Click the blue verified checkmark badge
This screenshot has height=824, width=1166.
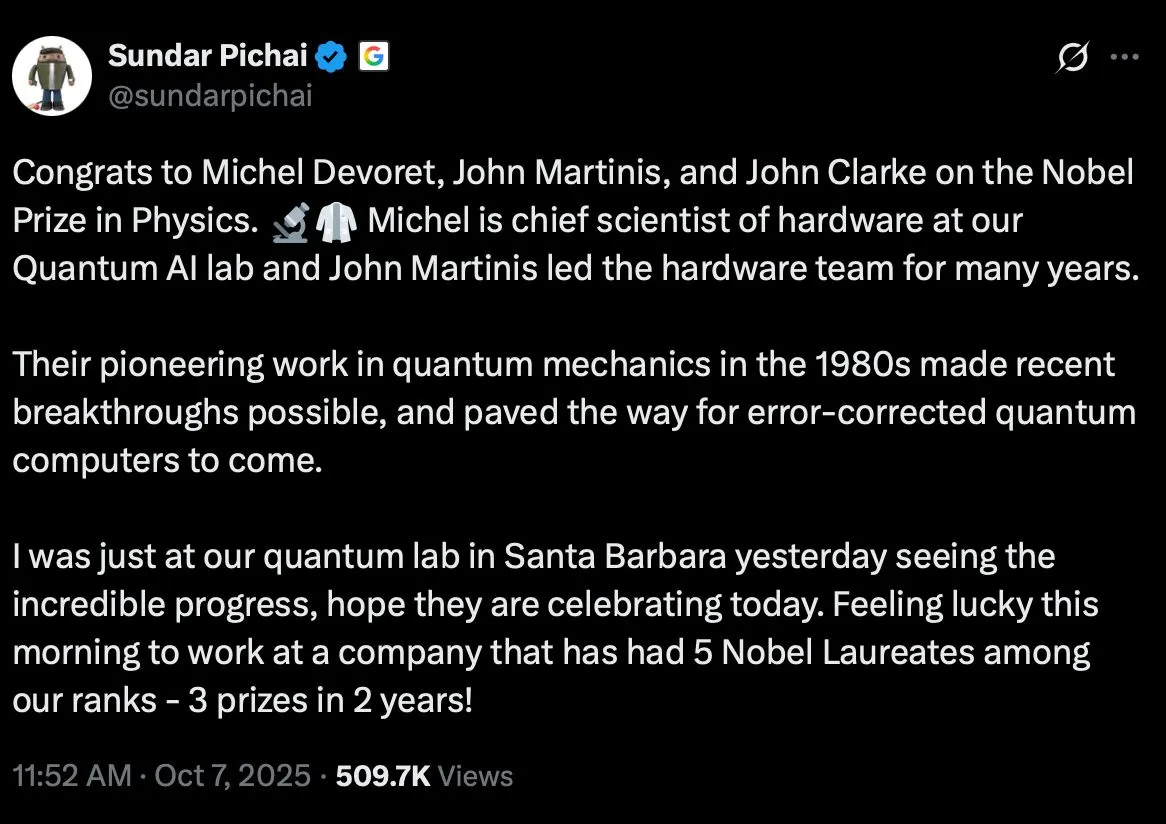tap(331, 58)
